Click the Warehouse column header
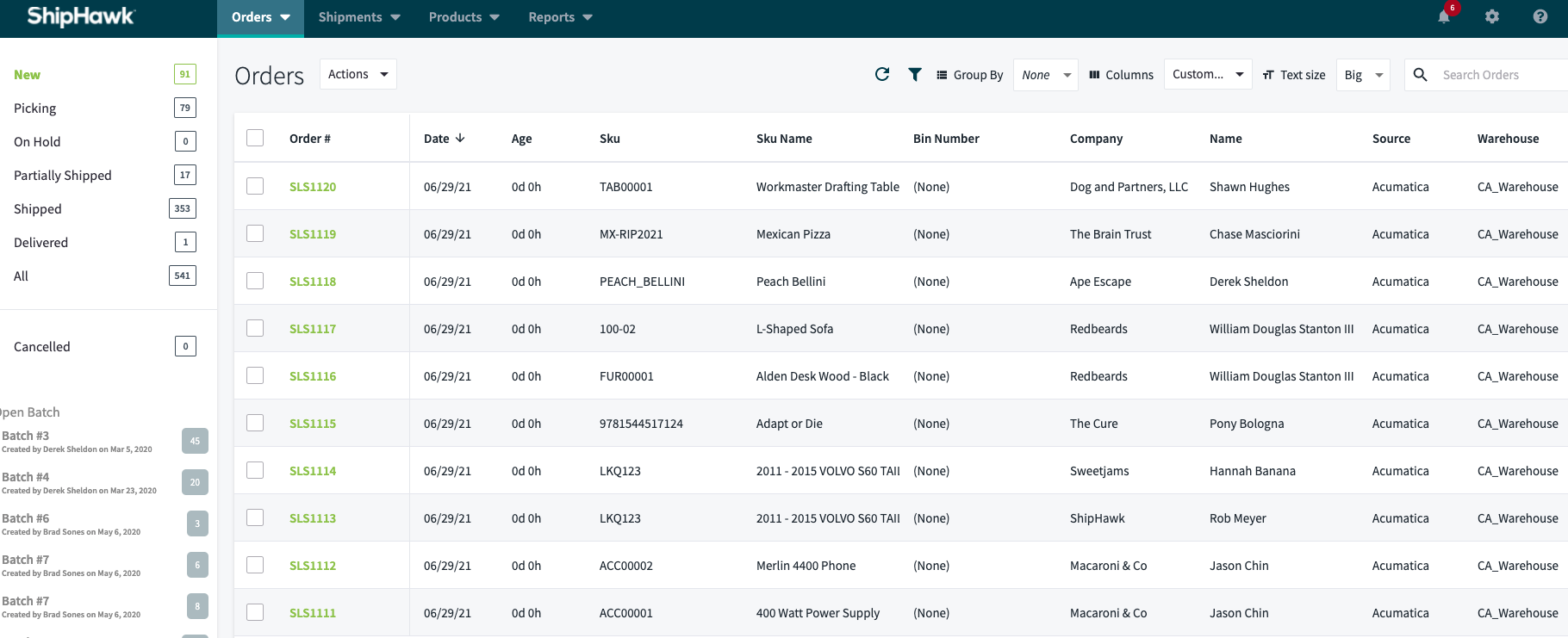The image size is (1568, 638). coord(1508,139)
